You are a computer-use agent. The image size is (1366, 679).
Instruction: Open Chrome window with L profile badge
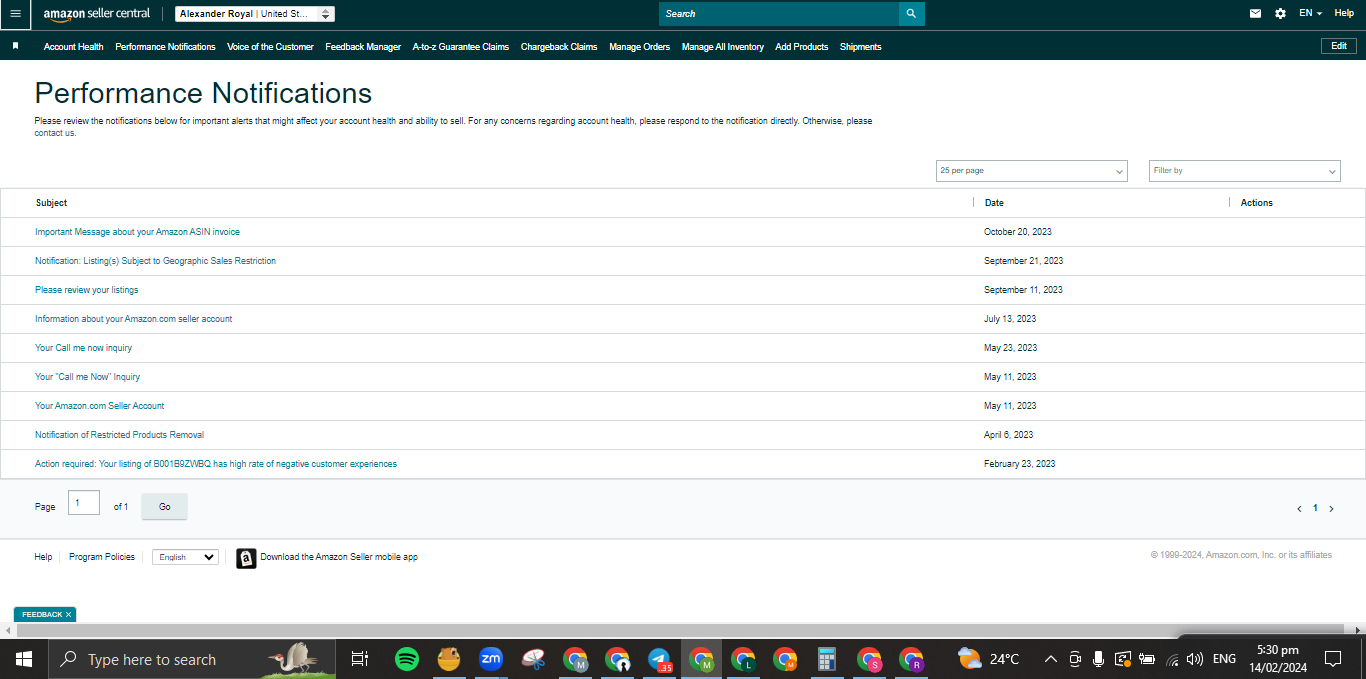(x=743, y=659)
